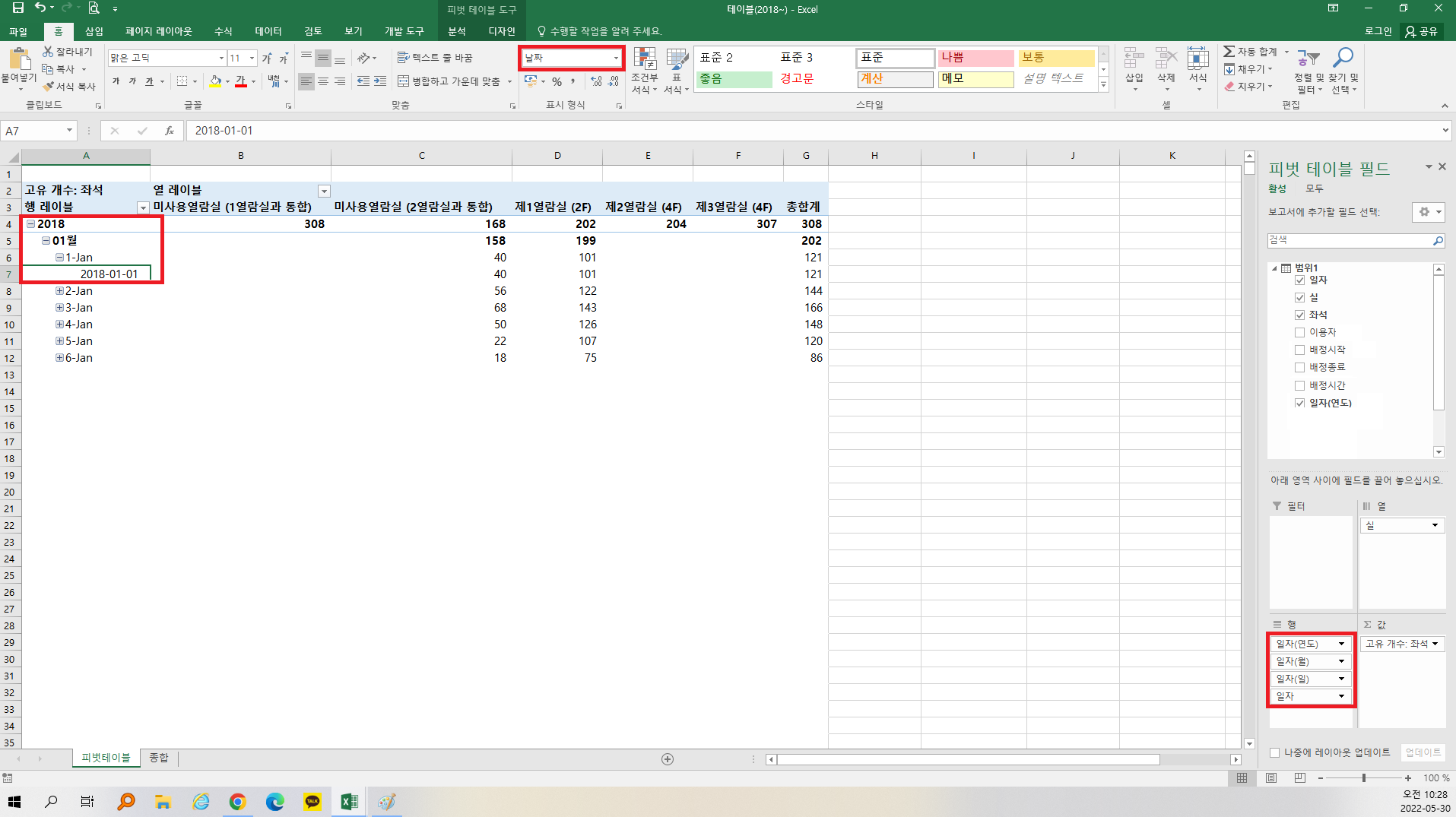Image resolution: width=1456 pixels, height=817 pixels.
Task: Check the 이용자 field checkbox
Action: click(x=1299, y=333)
